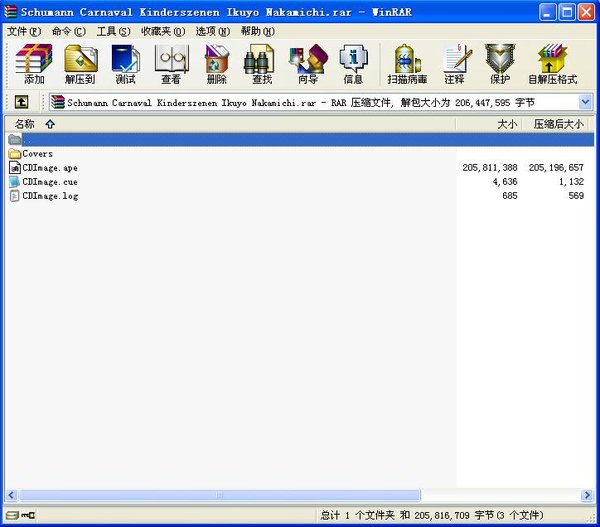Image resolution: width=600 pixels, height=527 pixels.
Task: Click the size value 205,811,388
Action: (x=490, y=168)
